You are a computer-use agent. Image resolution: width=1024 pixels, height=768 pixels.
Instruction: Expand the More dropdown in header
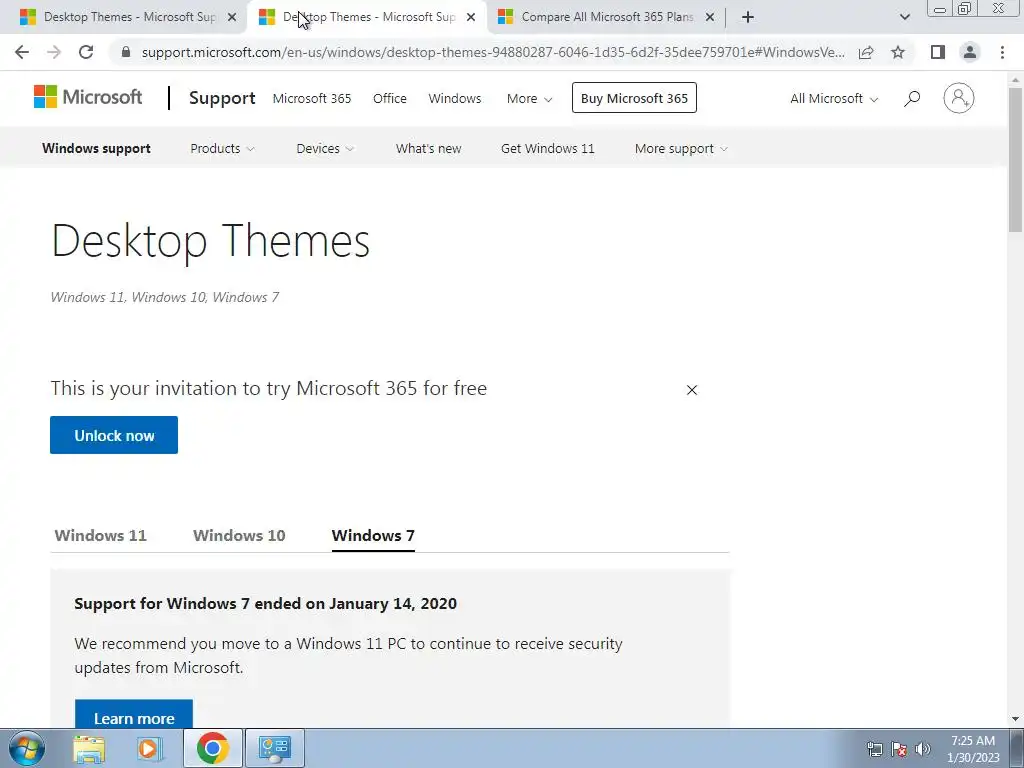[x=530, y=99]
